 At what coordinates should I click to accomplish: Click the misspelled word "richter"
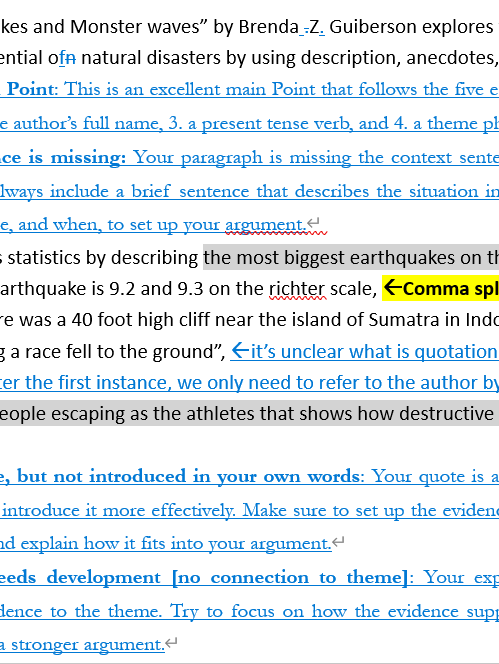297,289
